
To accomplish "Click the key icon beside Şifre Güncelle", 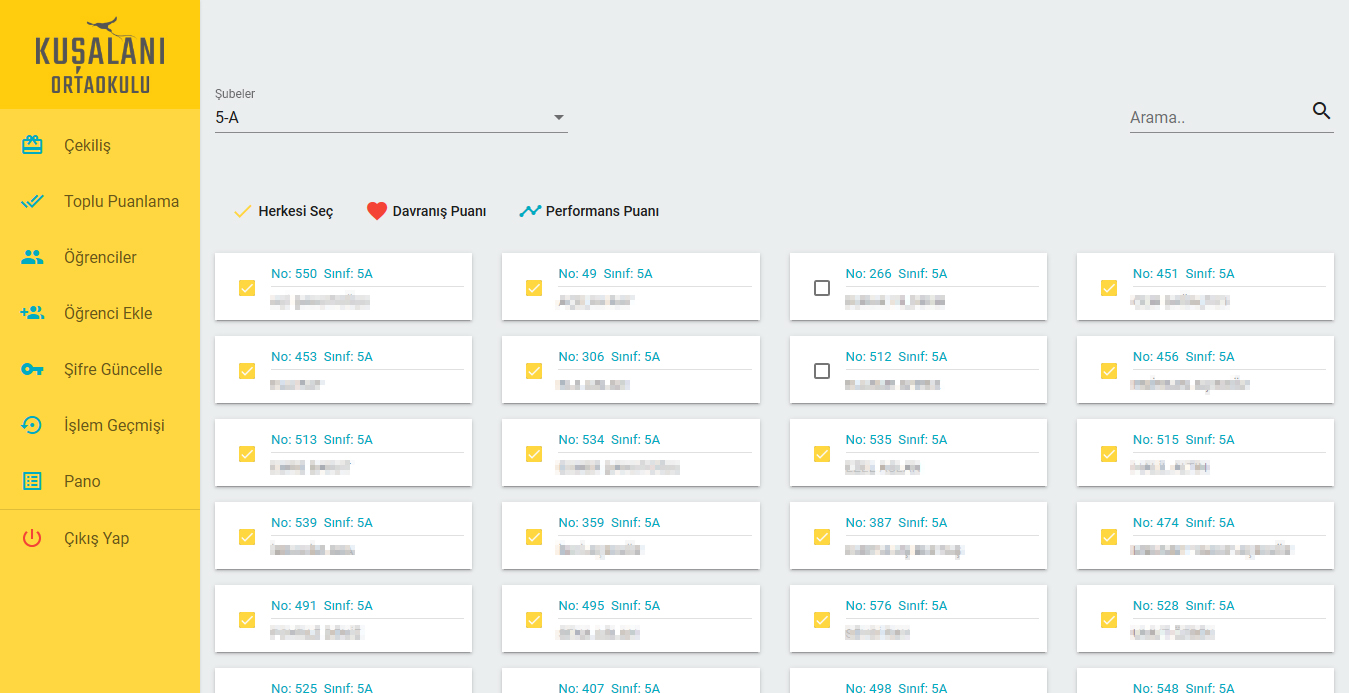I will coord(32,369).
